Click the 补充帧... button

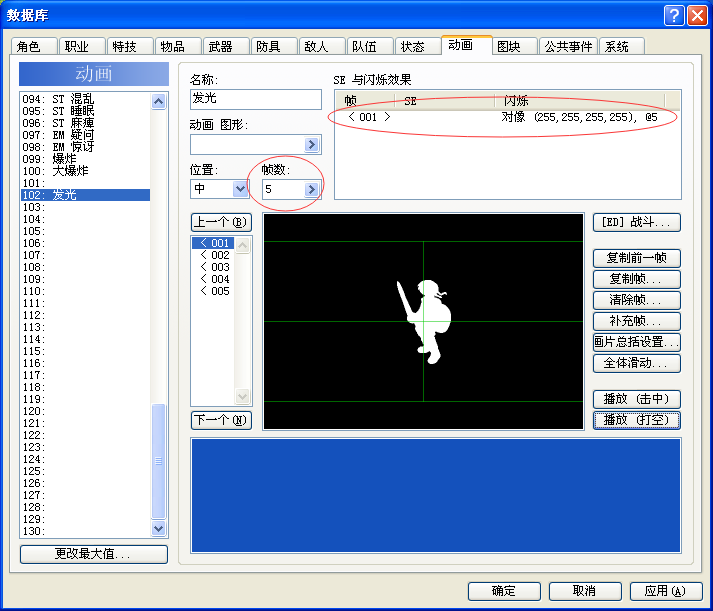[637, 321]
